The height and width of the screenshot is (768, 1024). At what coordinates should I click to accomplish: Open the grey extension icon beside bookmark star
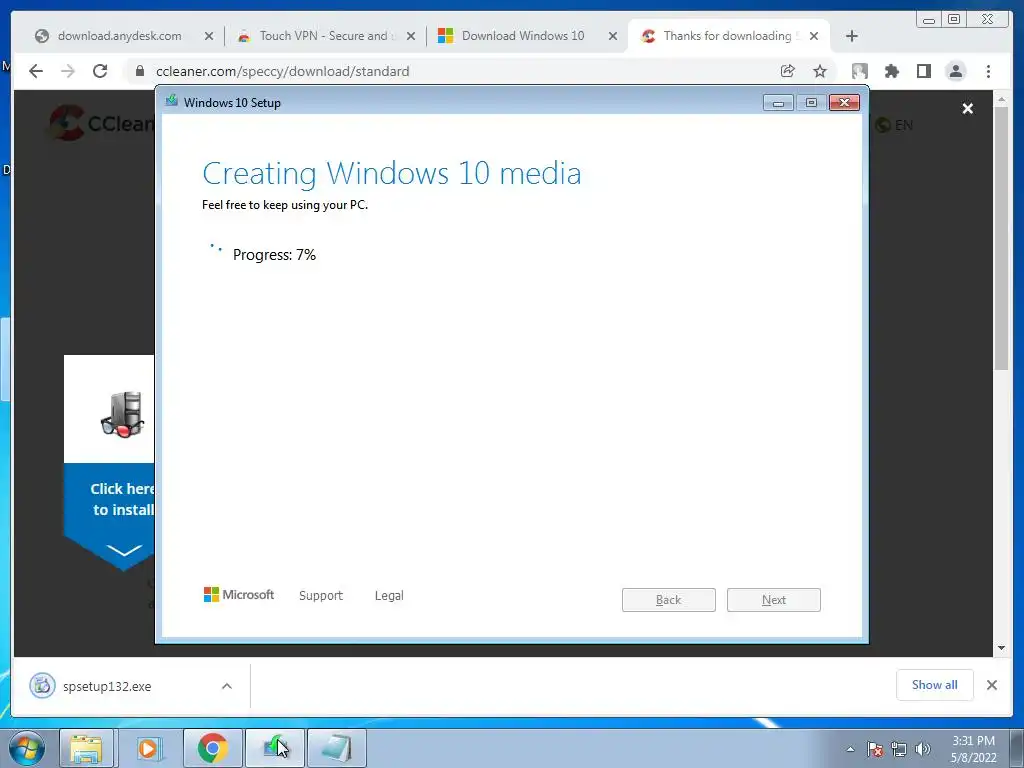pos(859,71)
